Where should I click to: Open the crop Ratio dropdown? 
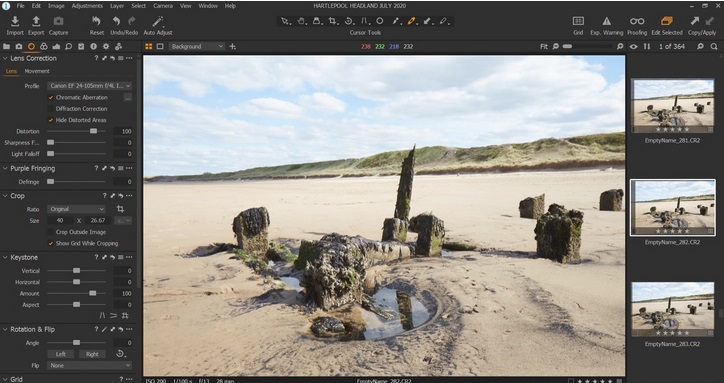(76, 209)
